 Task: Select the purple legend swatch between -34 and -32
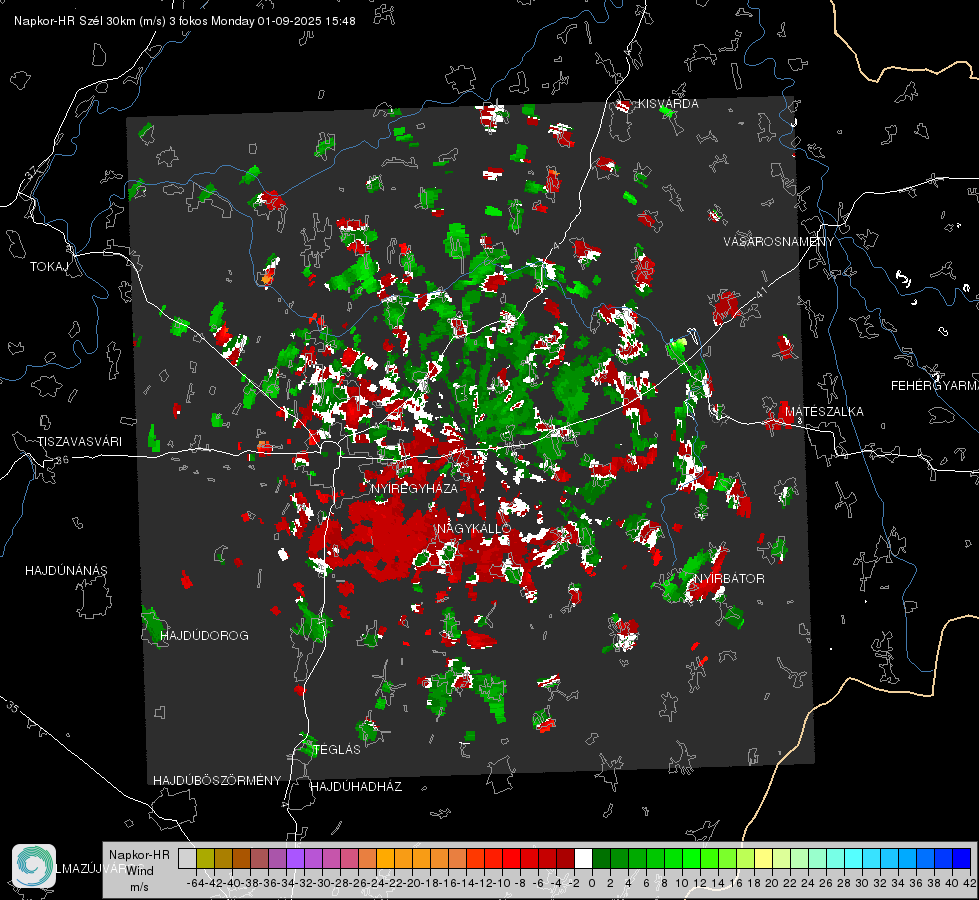click(295, 859)
